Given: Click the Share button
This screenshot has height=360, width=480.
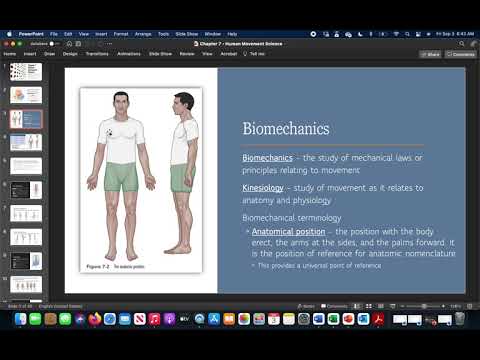Looking at the screenshot, I should (x=430, y=54).
